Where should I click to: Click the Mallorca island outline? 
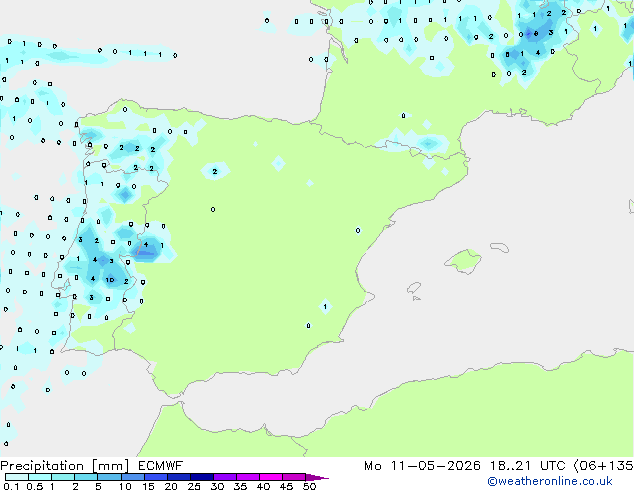(463, 261)
